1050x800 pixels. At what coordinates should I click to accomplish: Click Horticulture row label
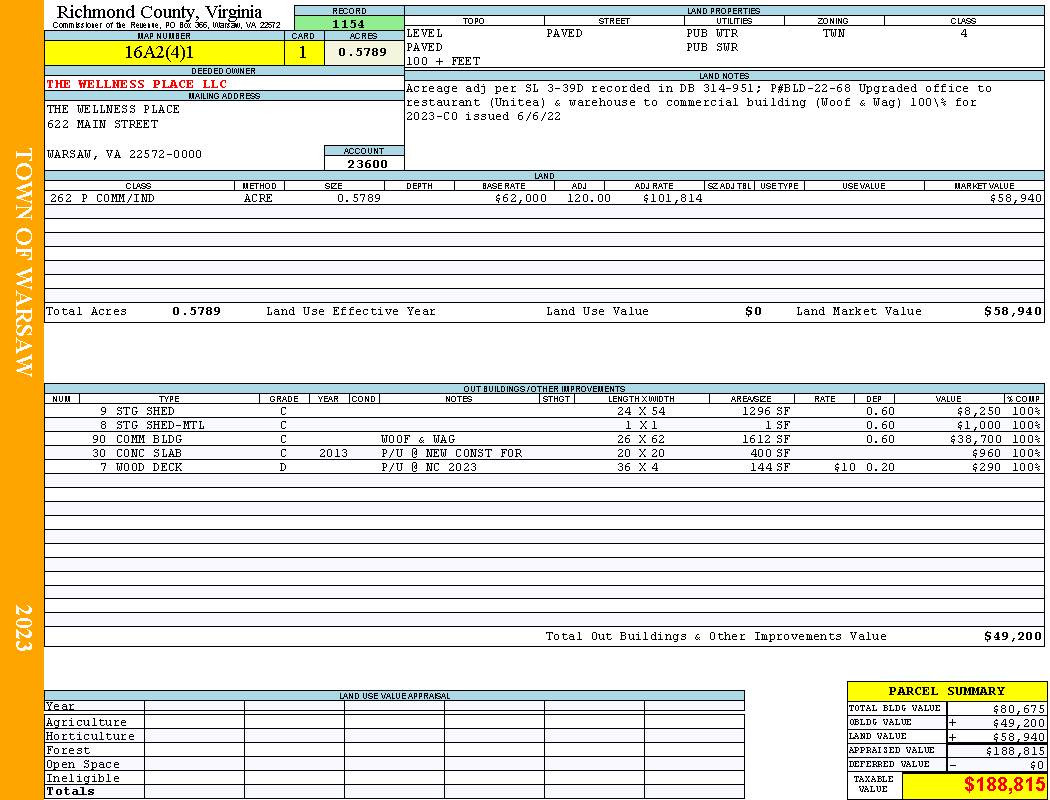(x=90, y=736)
